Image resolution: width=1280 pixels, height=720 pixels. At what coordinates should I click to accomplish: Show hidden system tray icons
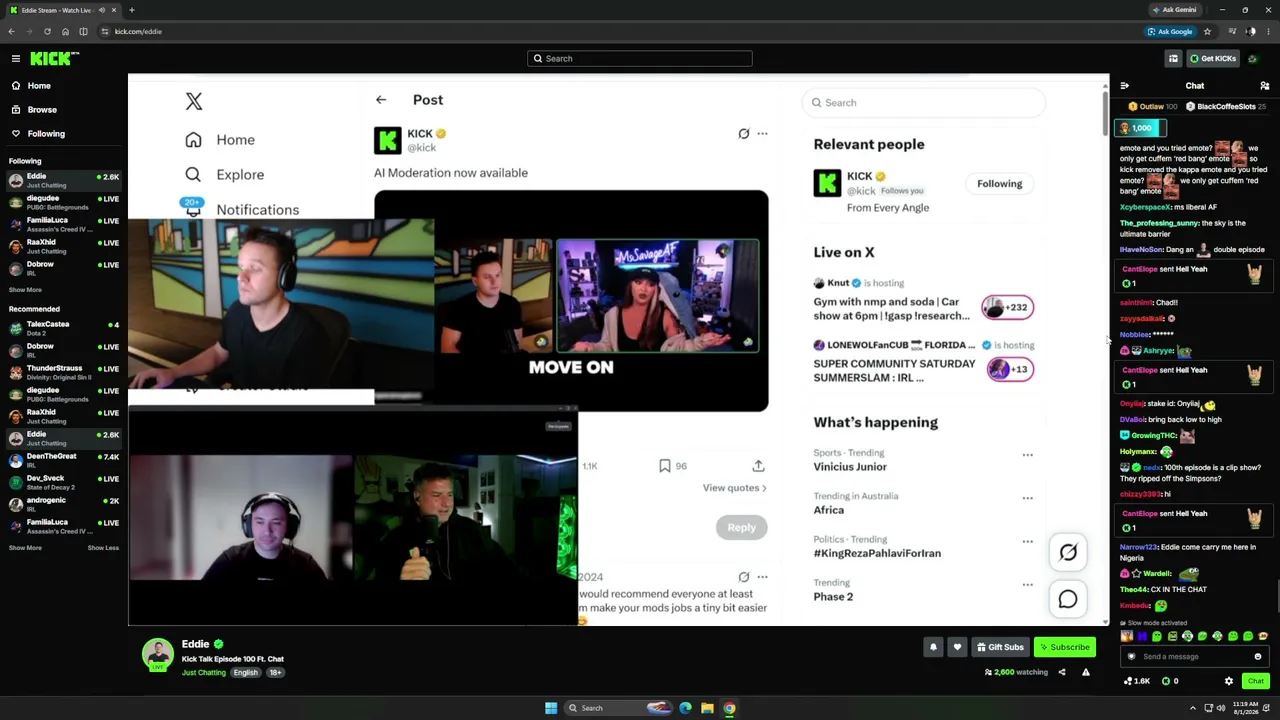pos(1195,708)
